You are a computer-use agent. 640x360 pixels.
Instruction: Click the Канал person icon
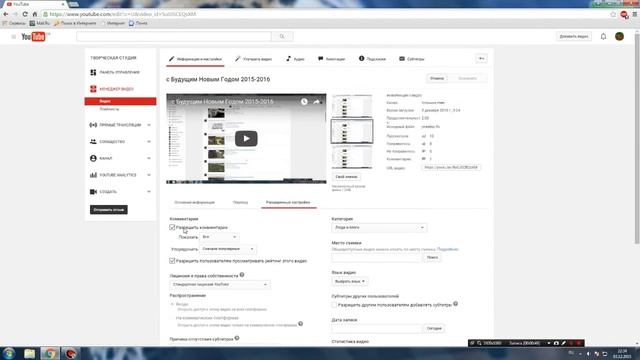[93, 158]
